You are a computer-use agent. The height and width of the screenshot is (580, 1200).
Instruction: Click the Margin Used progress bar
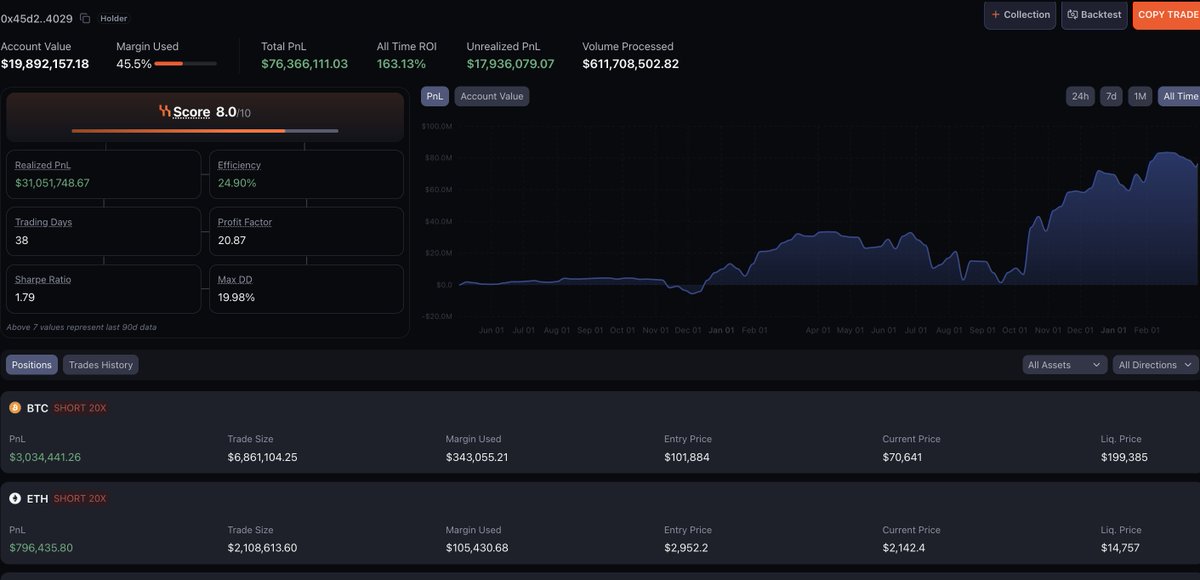click(186, 64)
